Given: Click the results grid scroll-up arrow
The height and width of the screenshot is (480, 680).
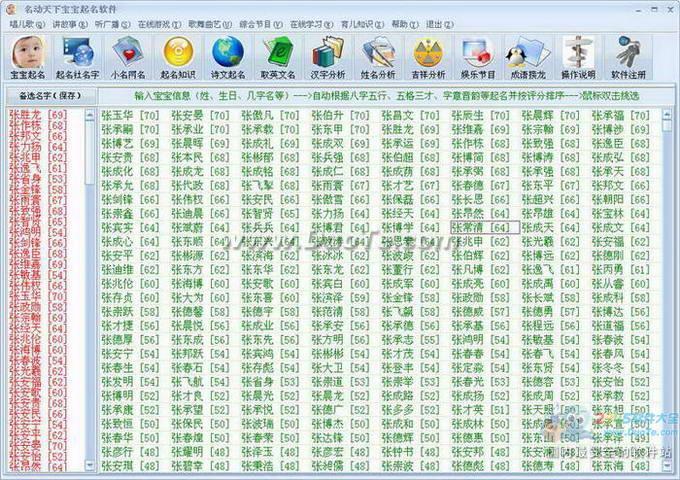Looking at the screenshot, I should point(667,115).
